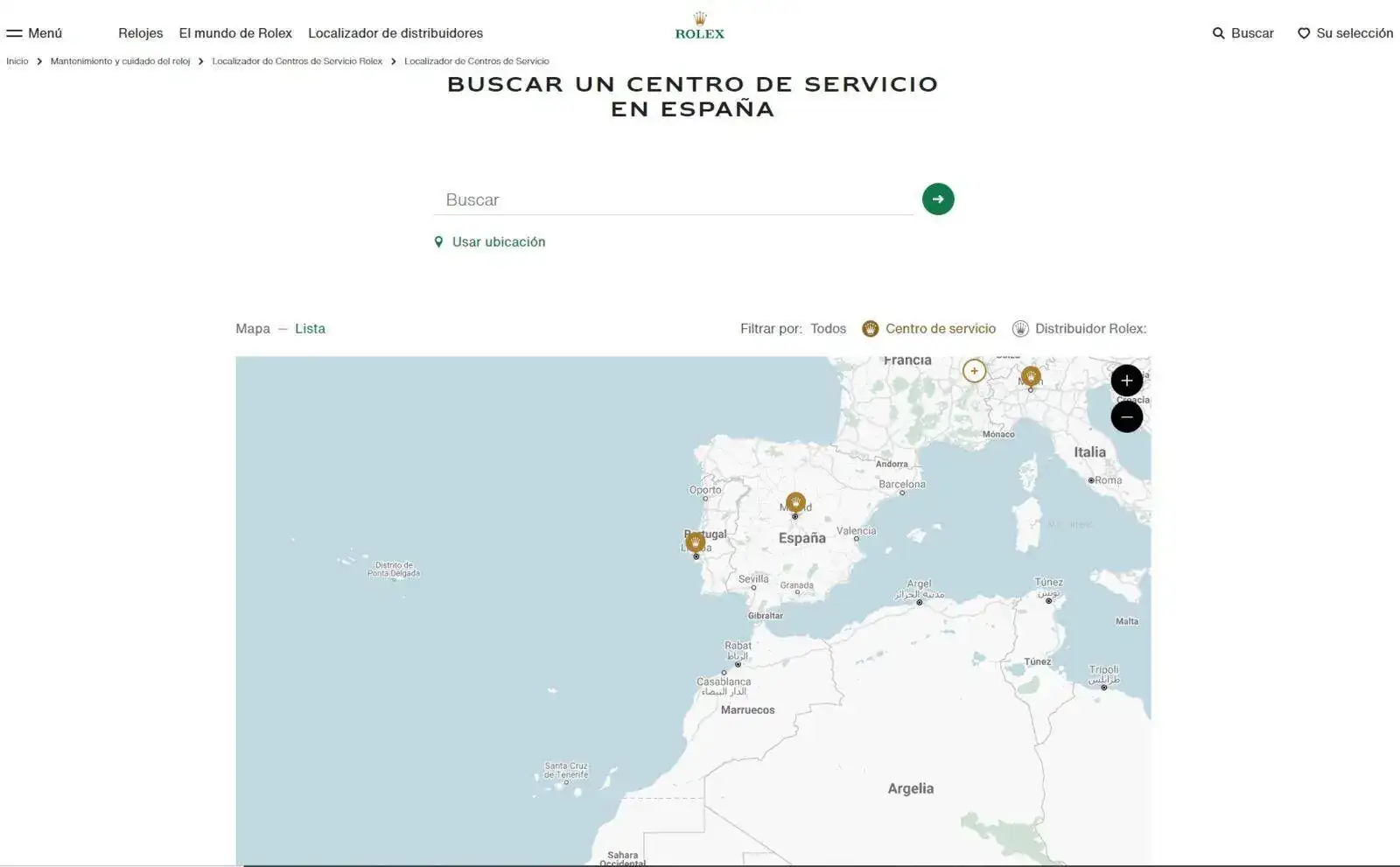Click Granada on the map
The width and height of the screenshot is (1400, 867).
[x=797, y=585]
